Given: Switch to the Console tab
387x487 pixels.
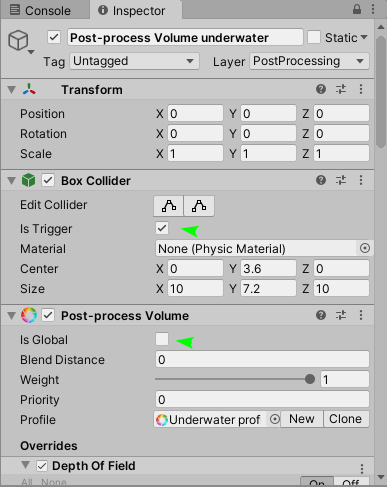Looking at the screenshot, I should (x=40, y=10).
